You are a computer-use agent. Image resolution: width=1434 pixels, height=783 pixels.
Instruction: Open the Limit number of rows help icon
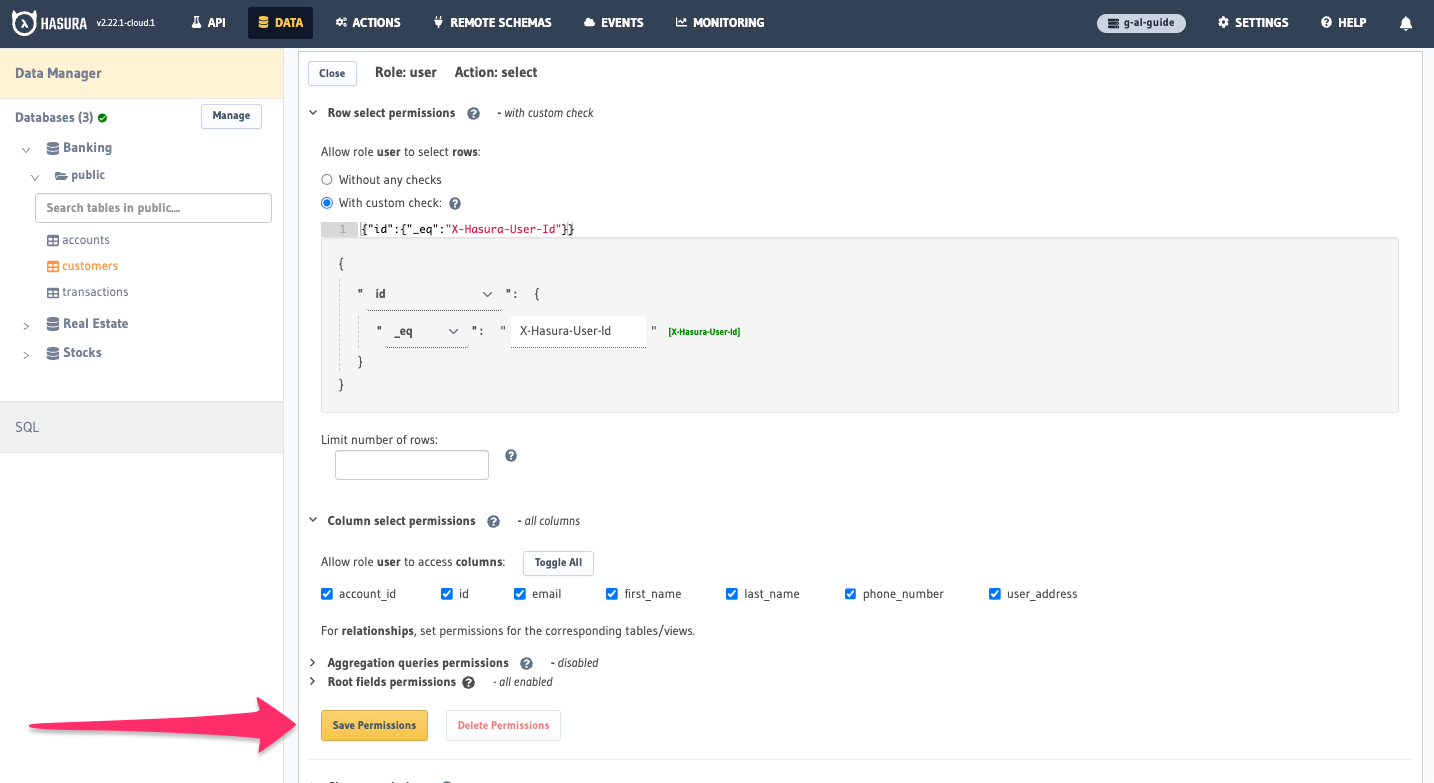click(510, 455)
